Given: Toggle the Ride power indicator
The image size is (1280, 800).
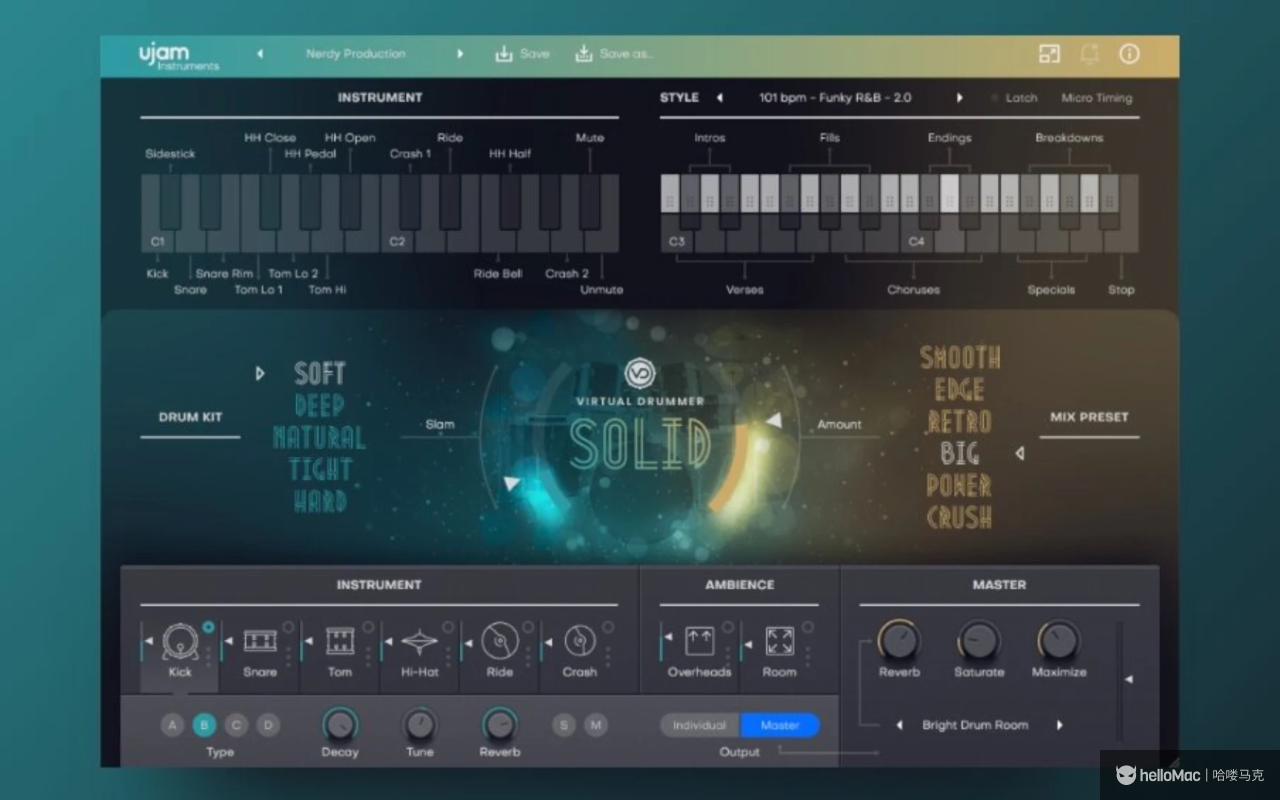Looking at the screenshot, I should (528, 627).
